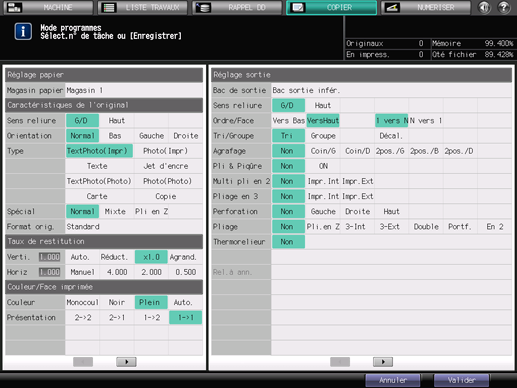Viewport: 517px width, 388px height.
Task: Open Magasin papier selection Magasin 1
Action: pyautogui.click(x=134, y=90)
